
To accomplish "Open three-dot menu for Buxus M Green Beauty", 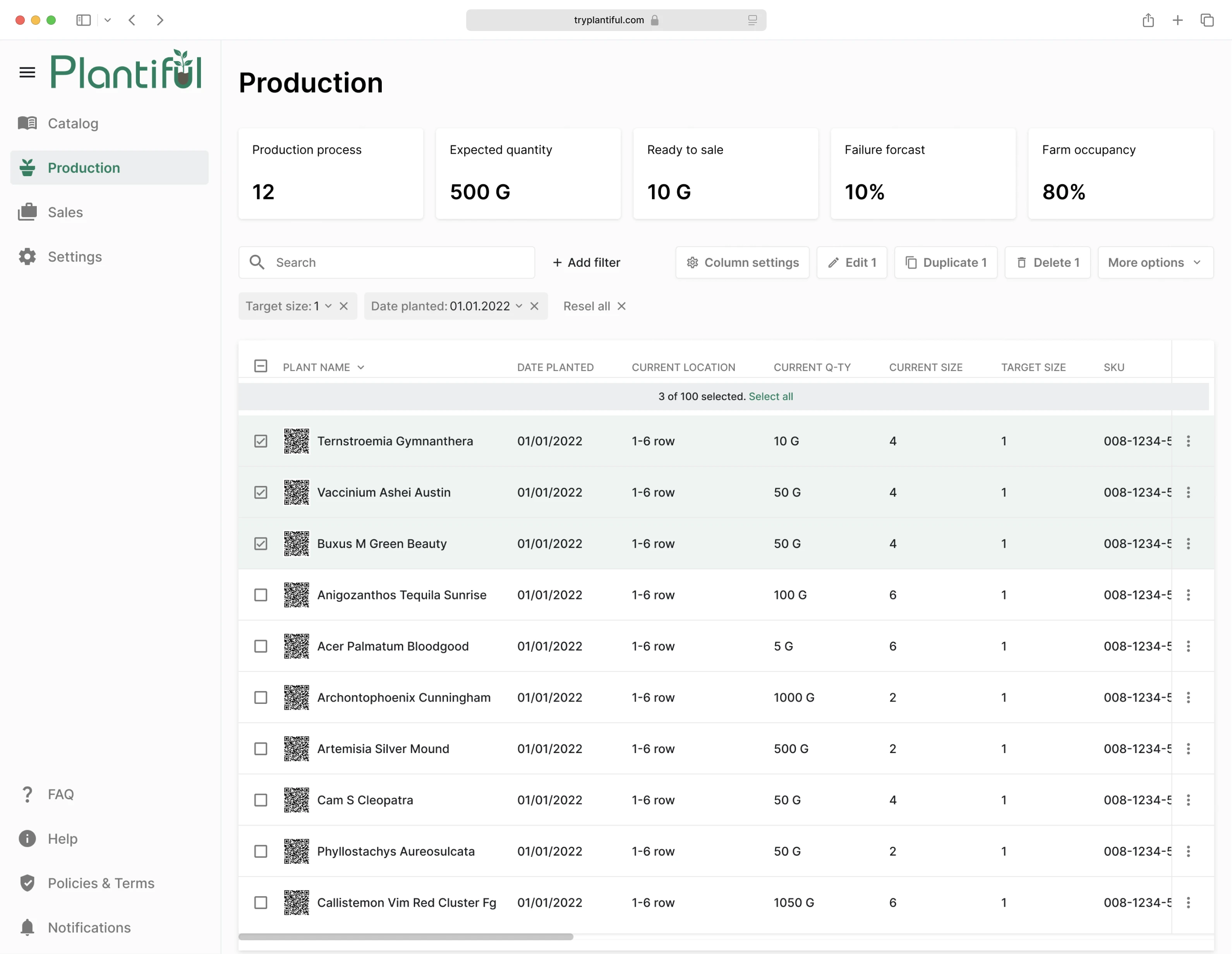I will point(1188,544).
